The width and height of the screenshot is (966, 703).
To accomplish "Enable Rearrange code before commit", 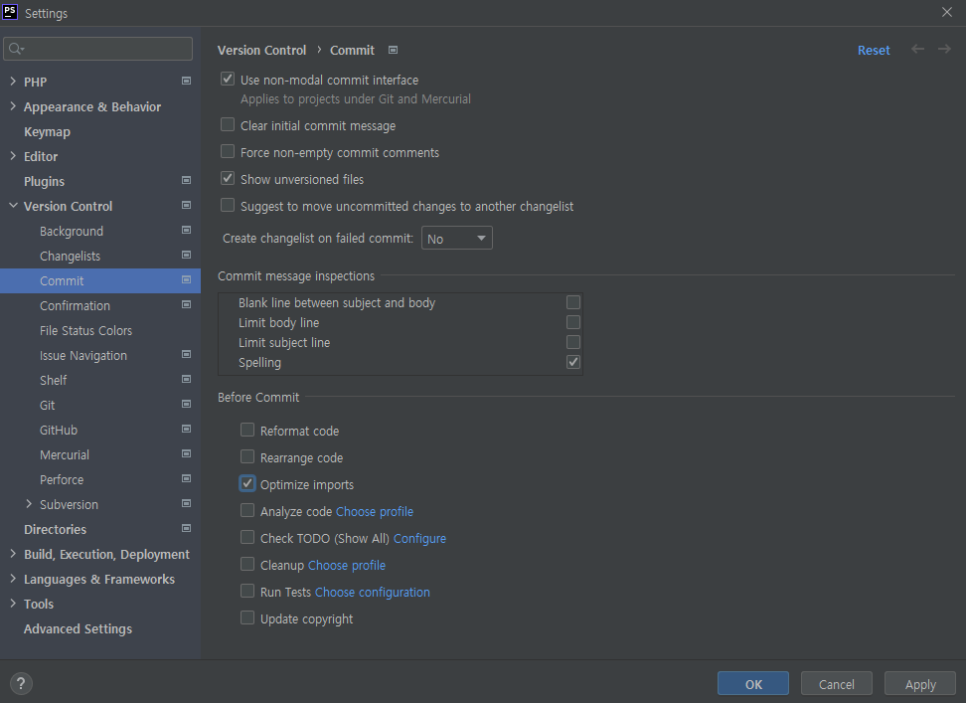I will tap(247, 457).
